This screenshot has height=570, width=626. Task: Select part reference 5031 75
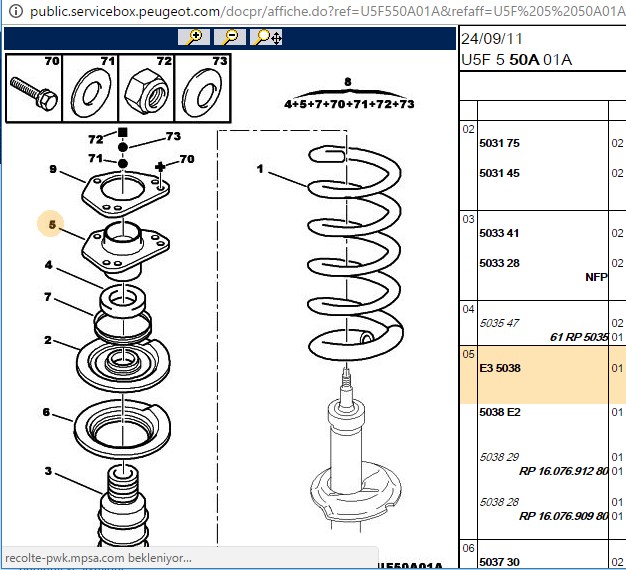pos(499,143)
